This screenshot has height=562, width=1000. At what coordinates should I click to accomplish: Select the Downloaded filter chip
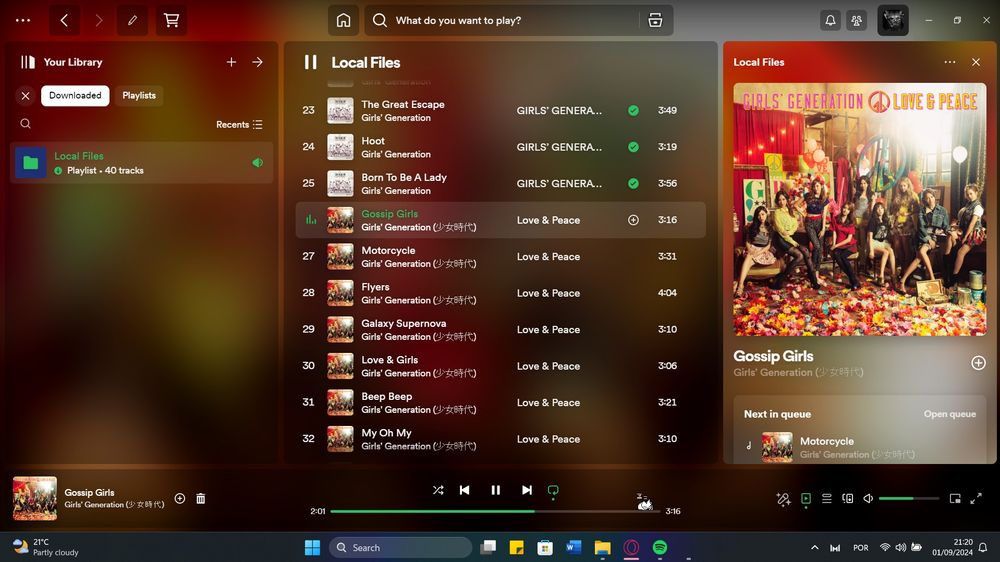point(75,96)
